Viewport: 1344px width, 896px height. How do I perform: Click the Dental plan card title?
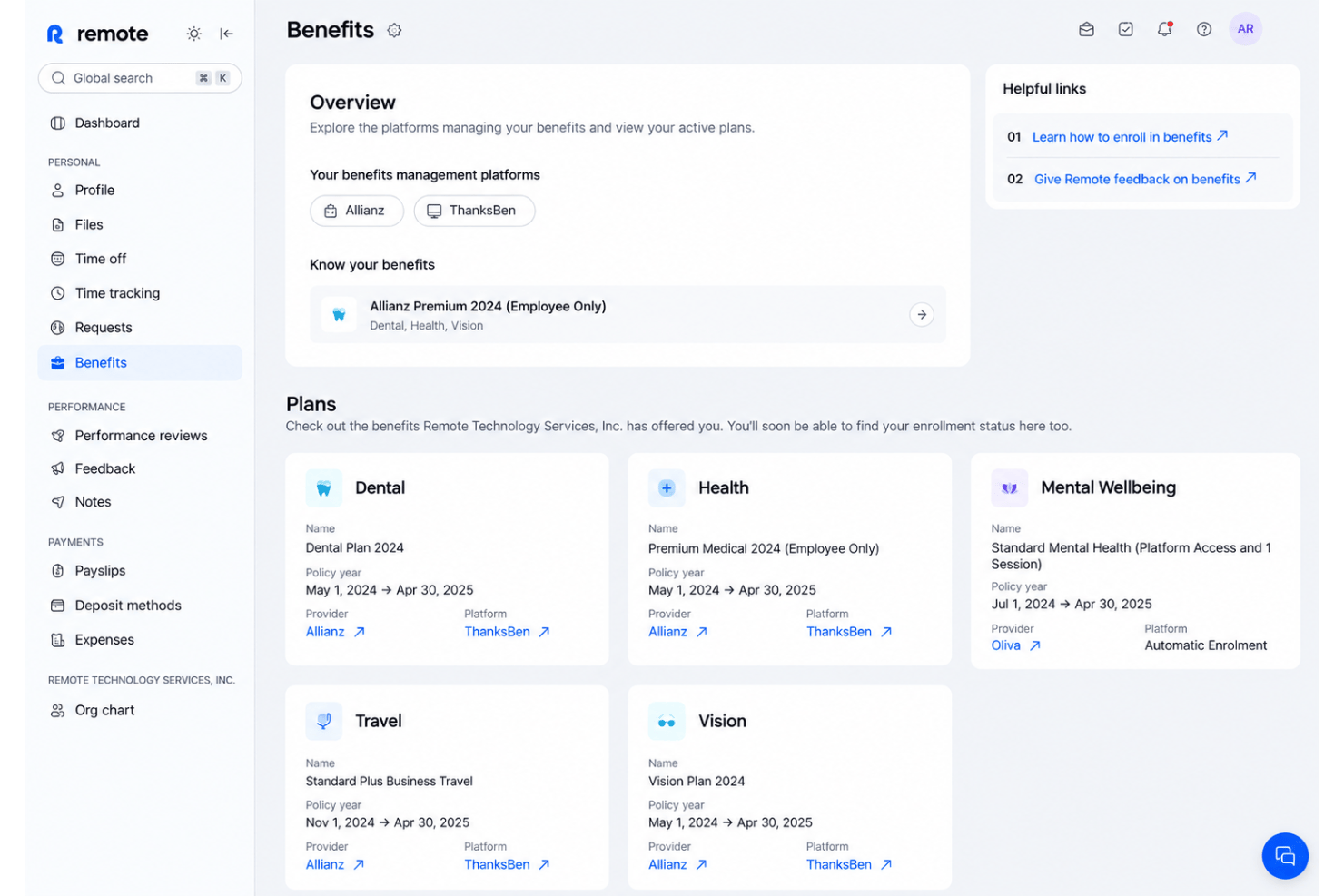tap(380, 488)
